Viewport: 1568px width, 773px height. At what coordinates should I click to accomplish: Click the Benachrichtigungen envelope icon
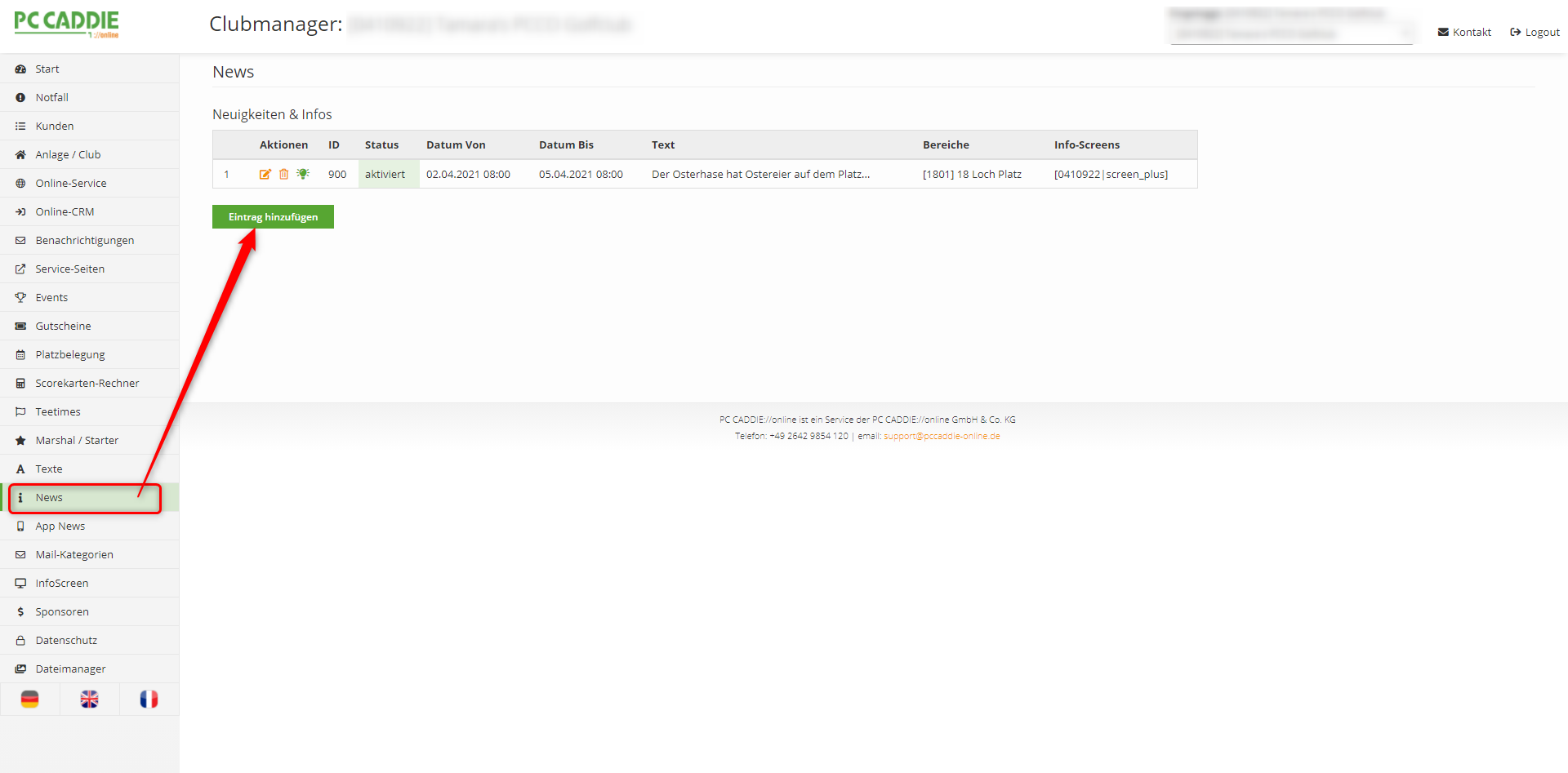(x=20, y=241)
